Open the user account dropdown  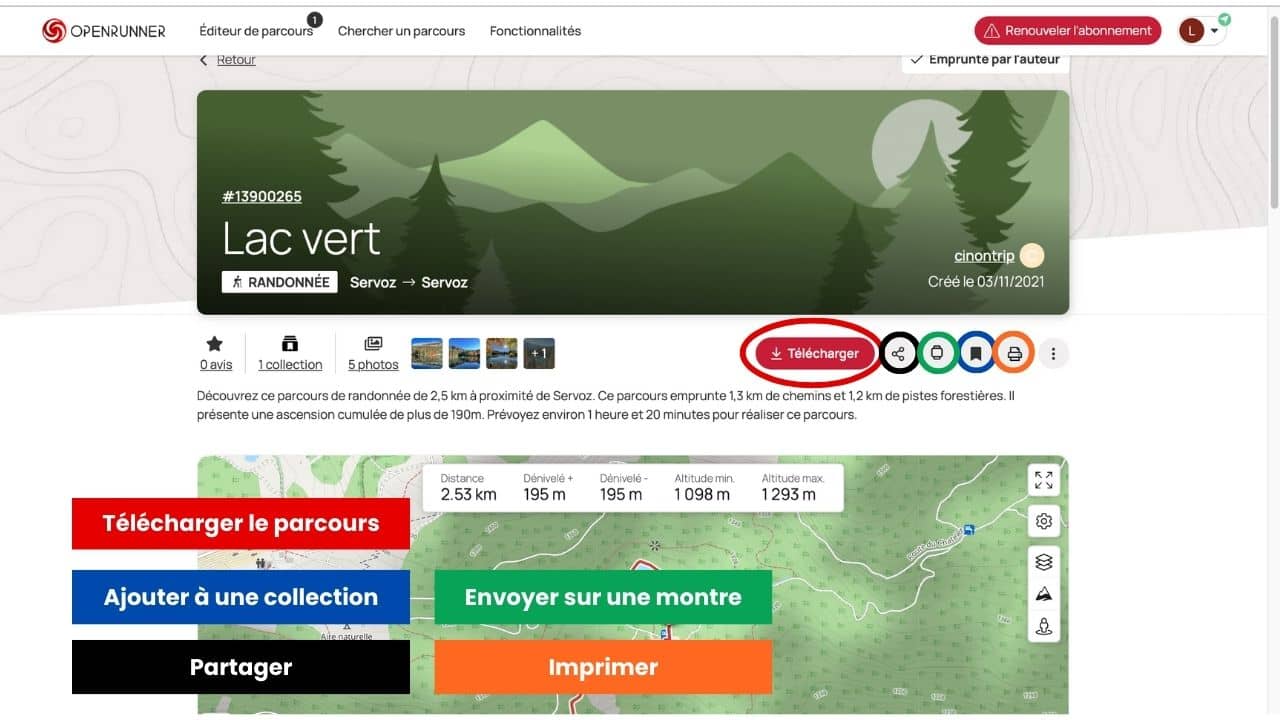[x=1202, y=31]
